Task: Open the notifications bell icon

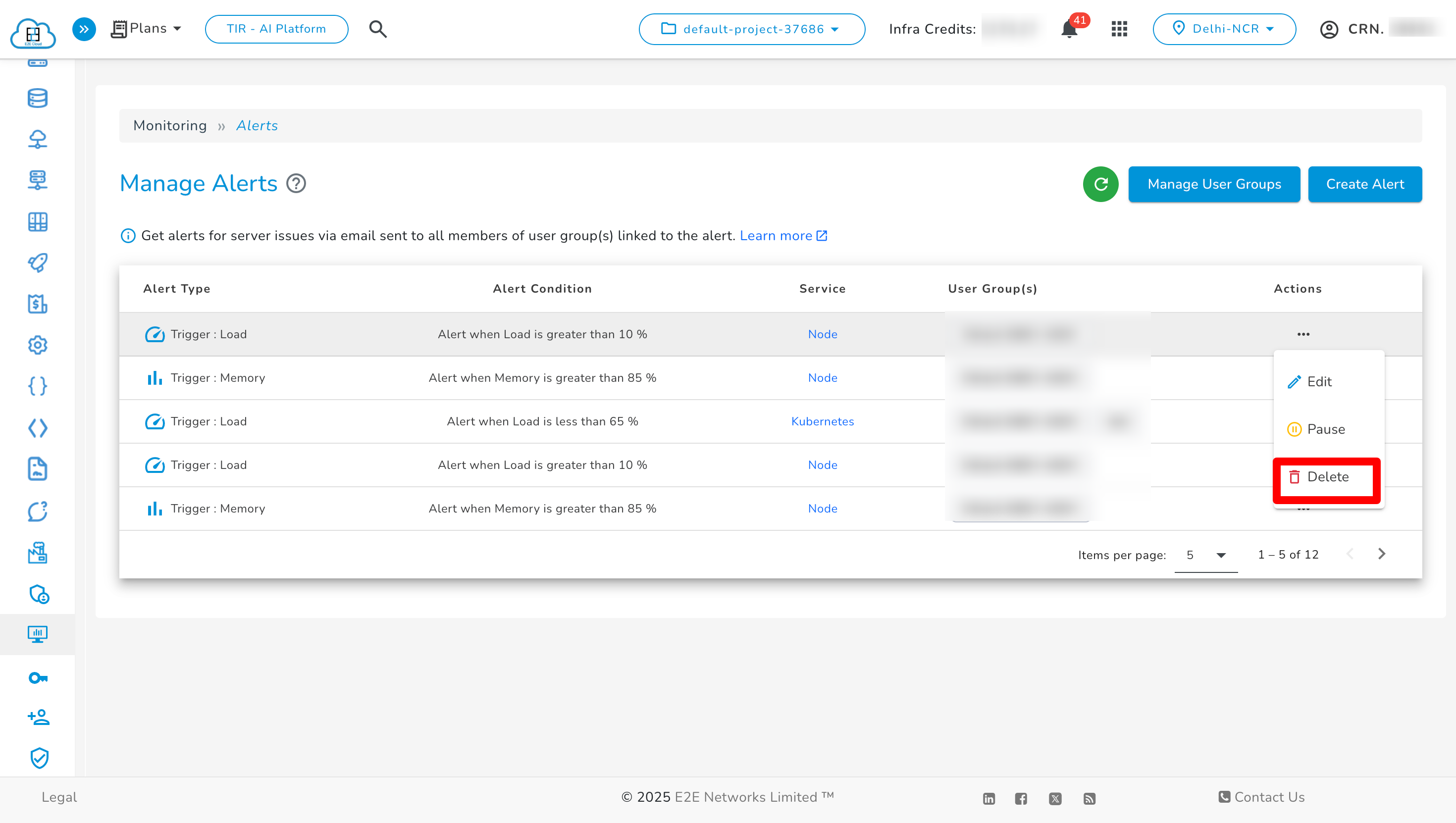Action: pyautogui.click(x=1069, y=29)
